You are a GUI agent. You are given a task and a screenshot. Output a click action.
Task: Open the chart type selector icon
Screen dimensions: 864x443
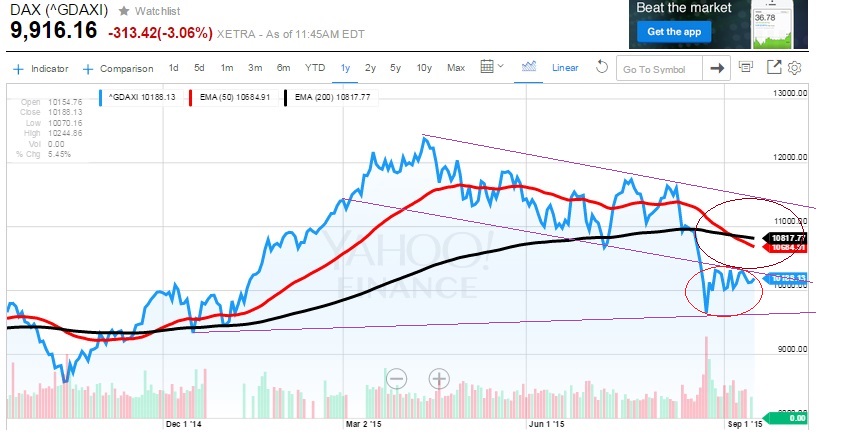[530, 67]
